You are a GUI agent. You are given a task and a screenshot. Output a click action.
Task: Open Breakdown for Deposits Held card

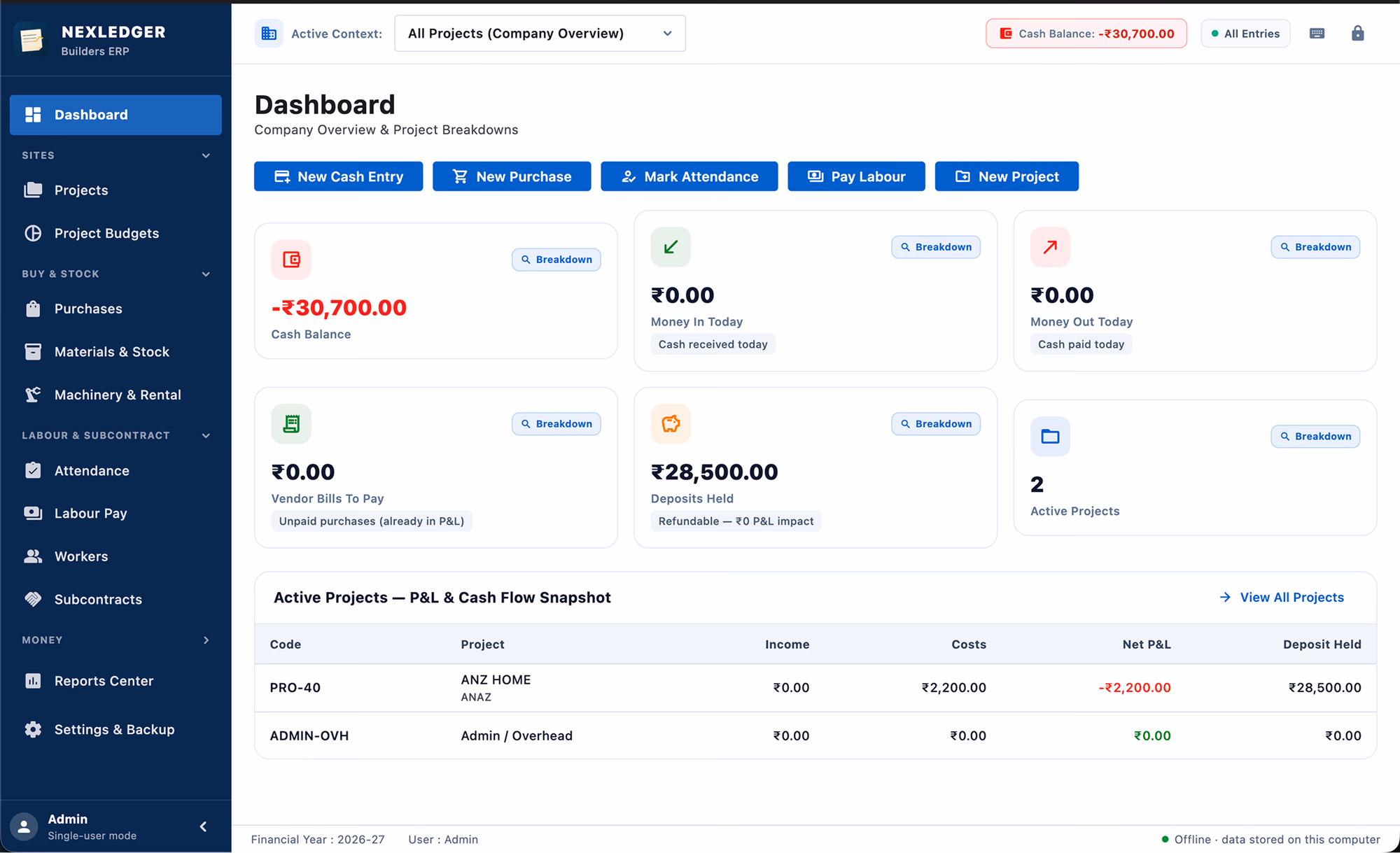(x=936, y=424)
